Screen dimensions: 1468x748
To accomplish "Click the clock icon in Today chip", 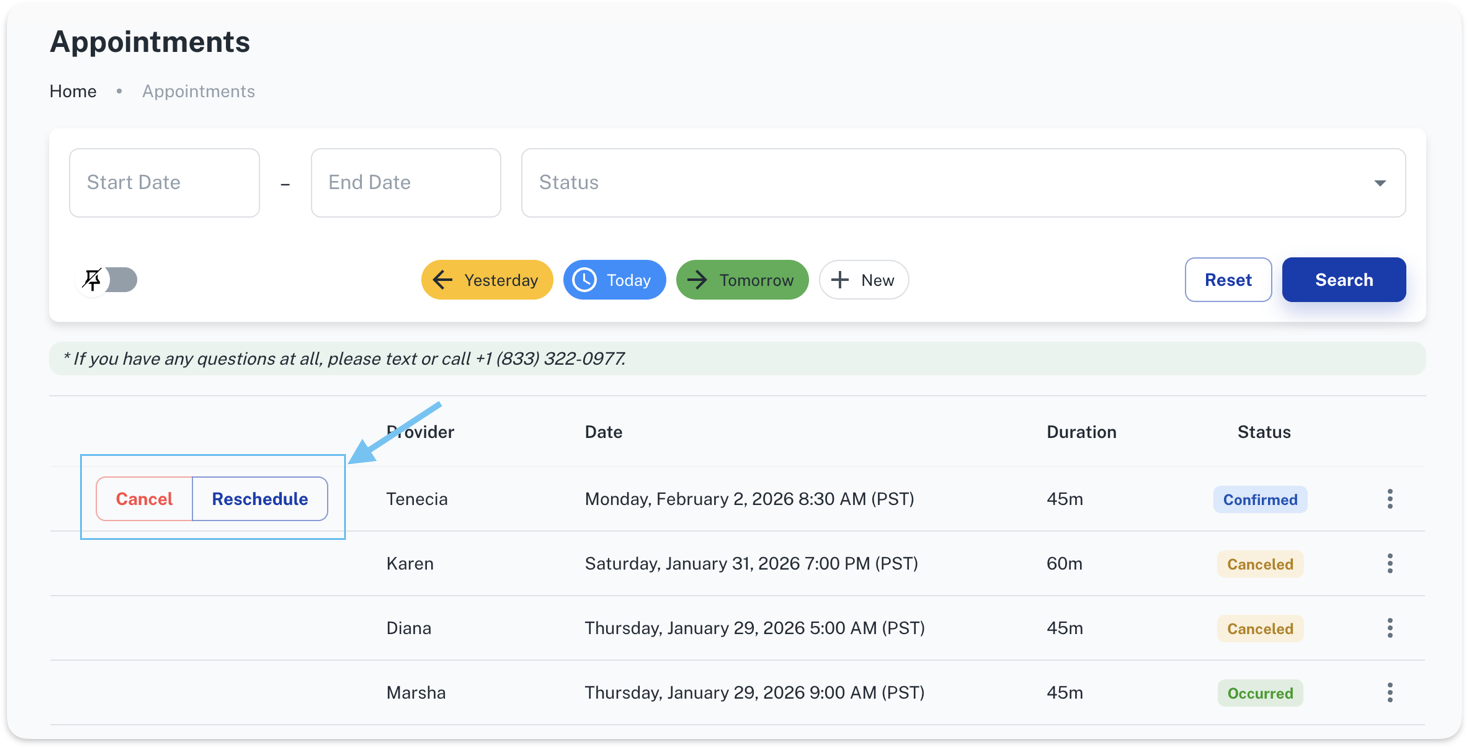I will coord(584,280).
